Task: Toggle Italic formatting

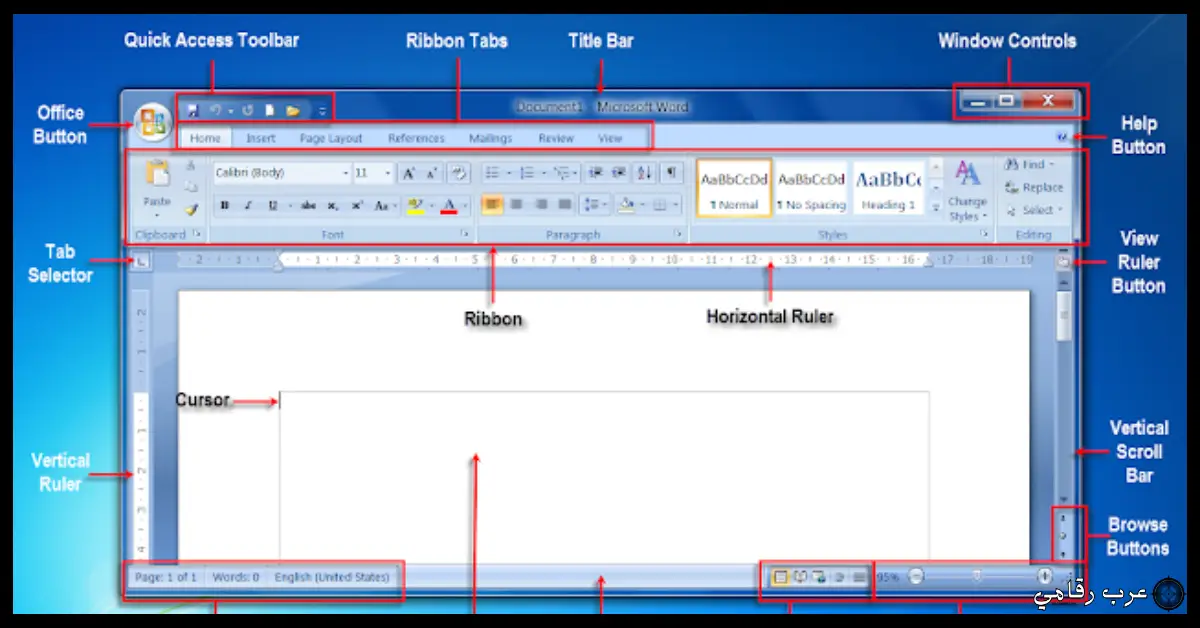Action: 248,206
